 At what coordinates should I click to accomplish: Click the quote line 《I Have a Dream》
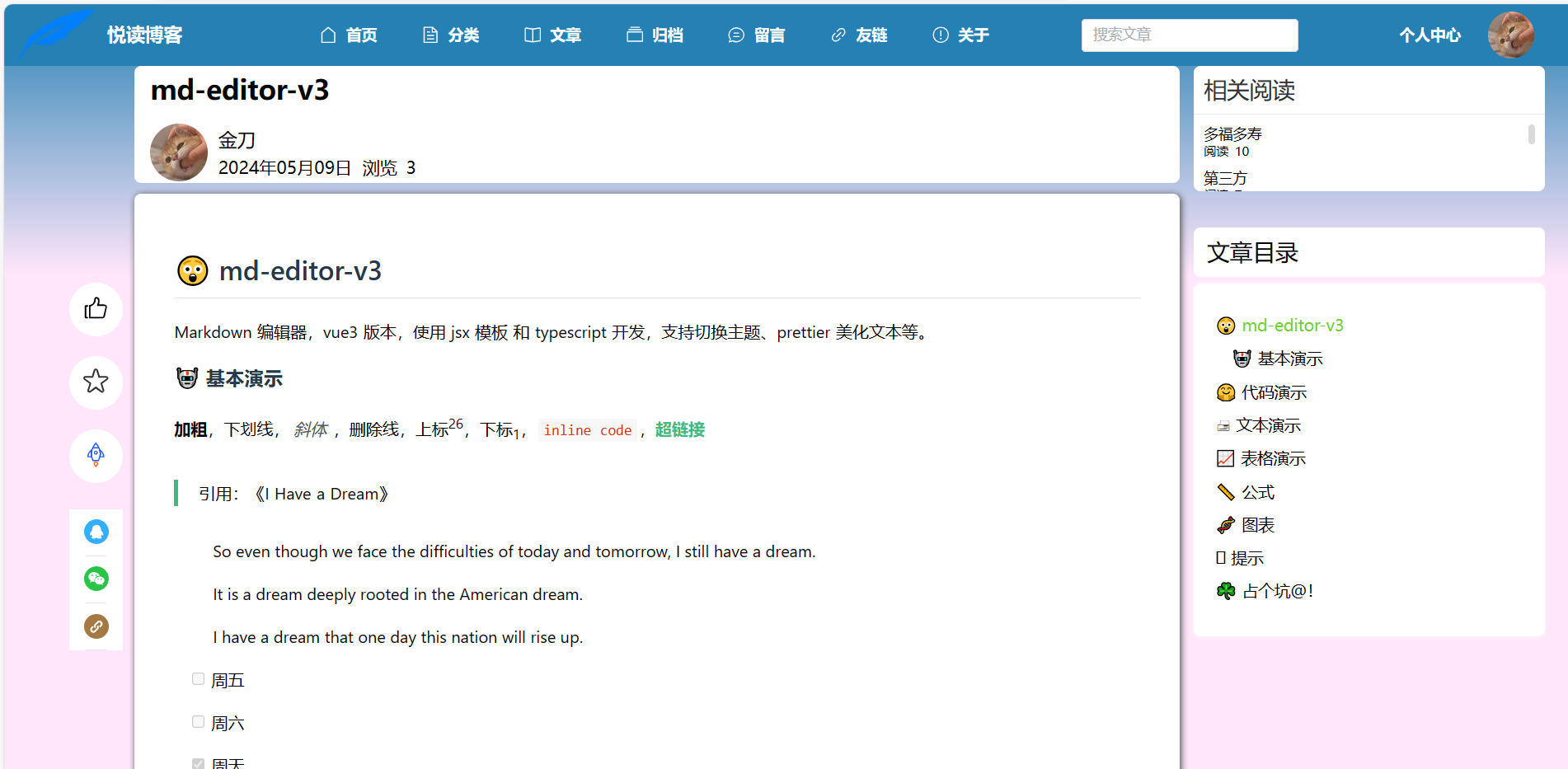click(321, 494)
